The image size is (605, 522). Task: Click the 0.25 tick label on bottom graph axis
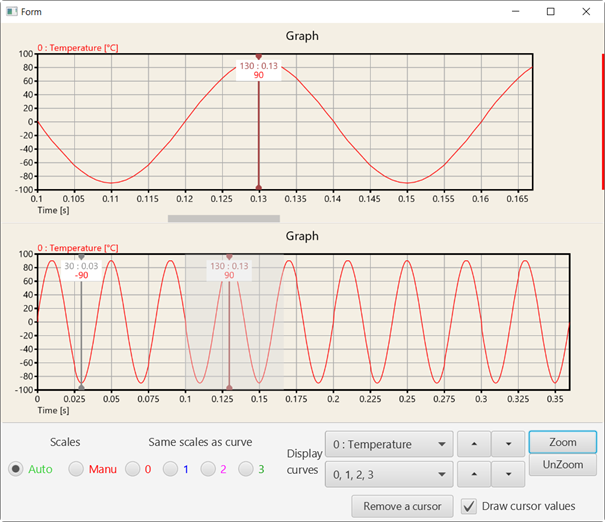[407, 399]
